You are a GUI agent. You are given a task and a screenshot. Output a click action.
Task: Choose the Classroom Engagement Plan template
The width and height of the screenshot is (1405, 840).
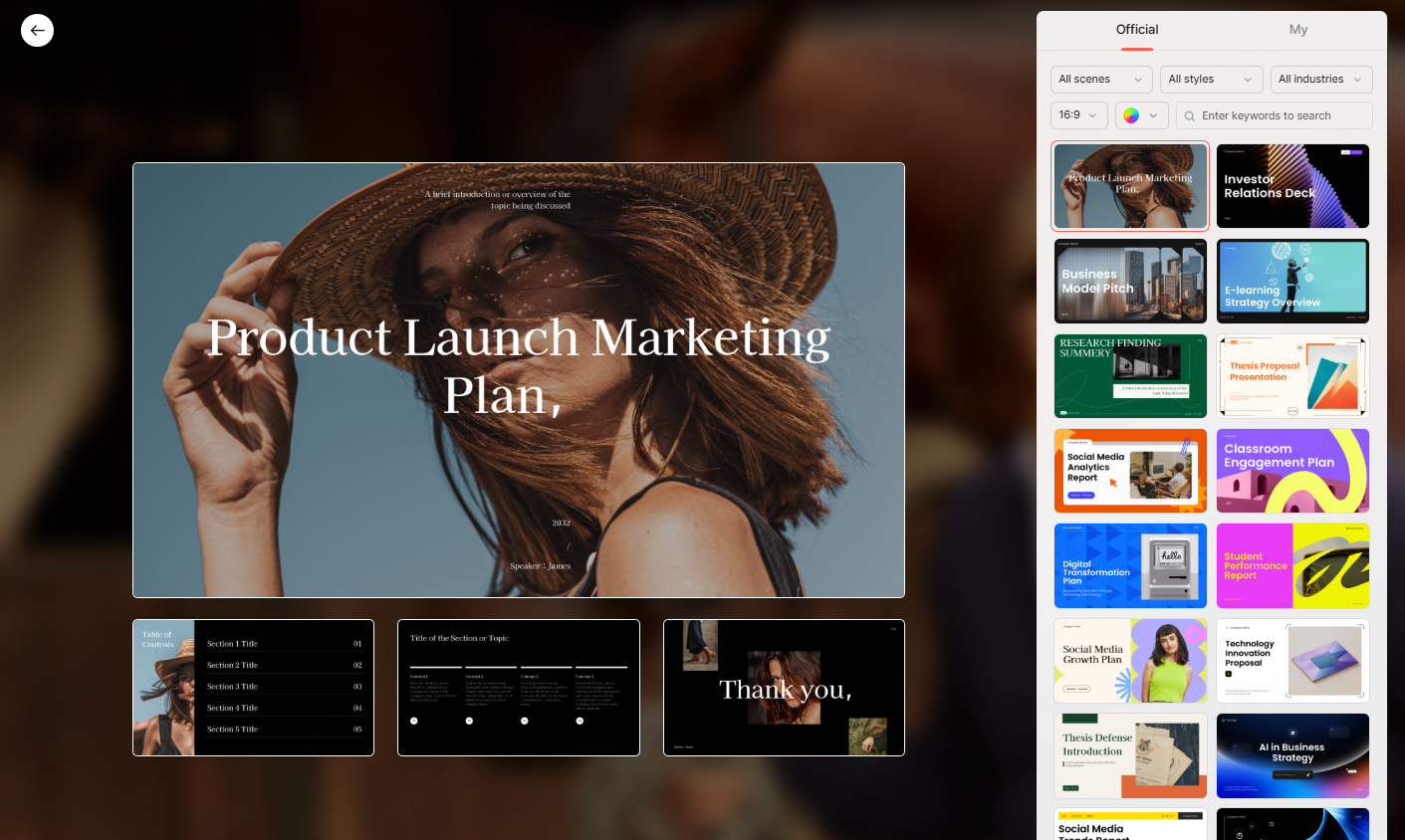(1292, 471)
